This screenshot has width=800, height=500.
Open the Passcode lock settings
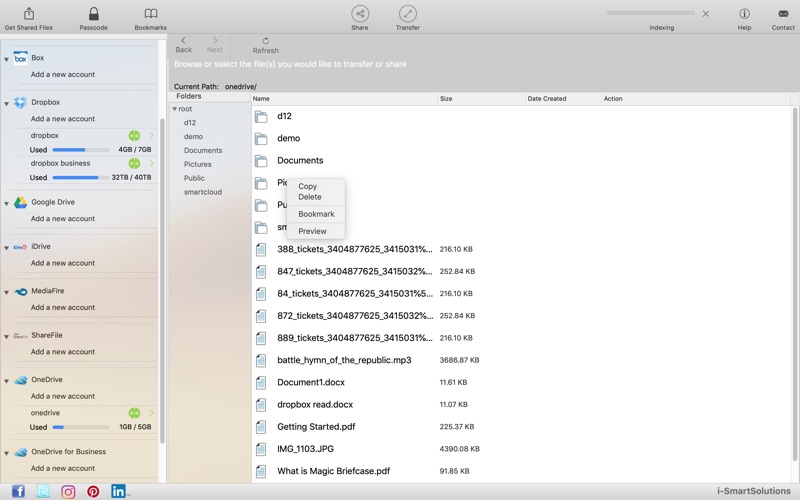point(93,14)
